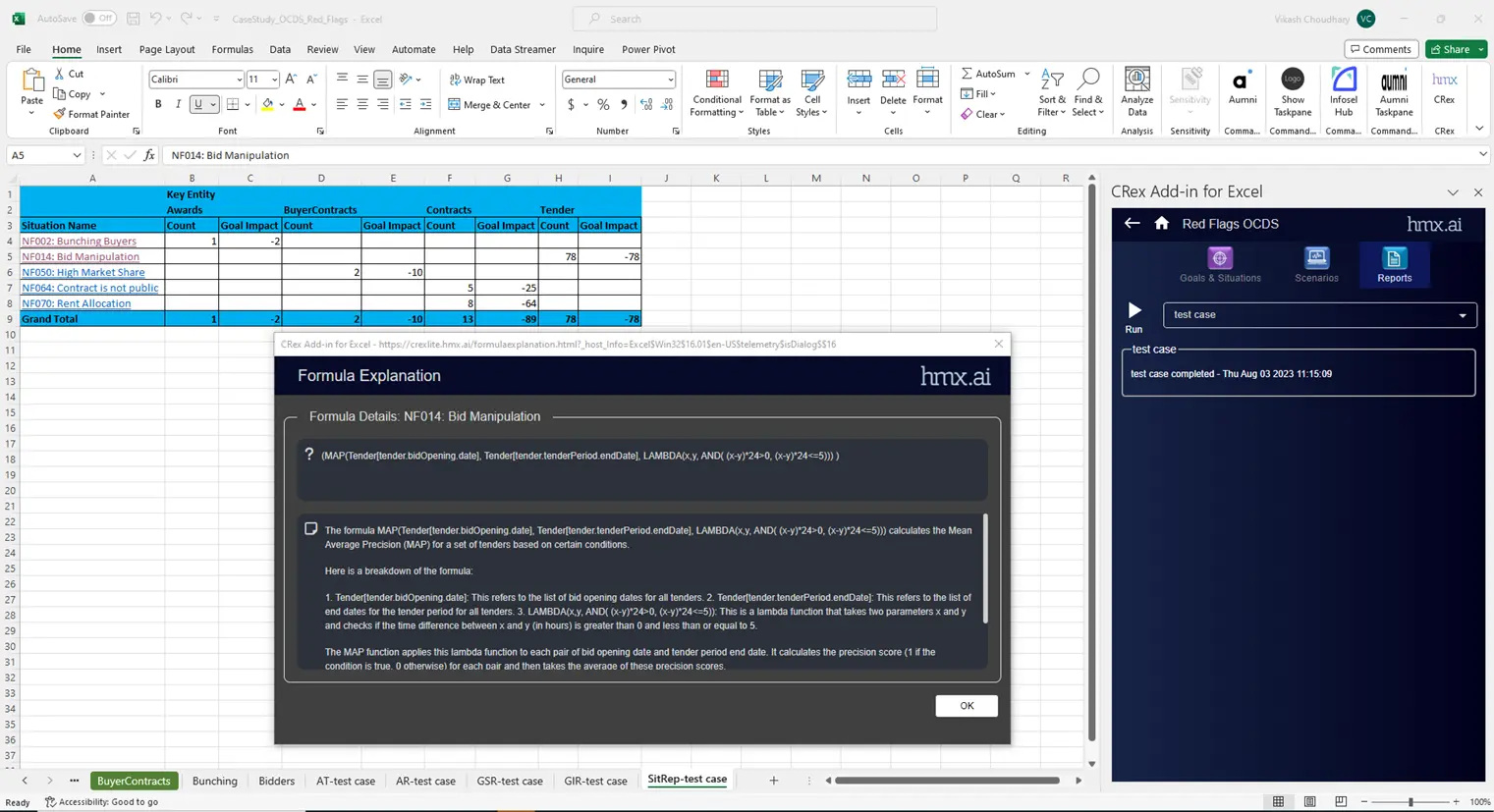Toggle Italic formatting
1494x812 pixels.
(x=178, y=104)
